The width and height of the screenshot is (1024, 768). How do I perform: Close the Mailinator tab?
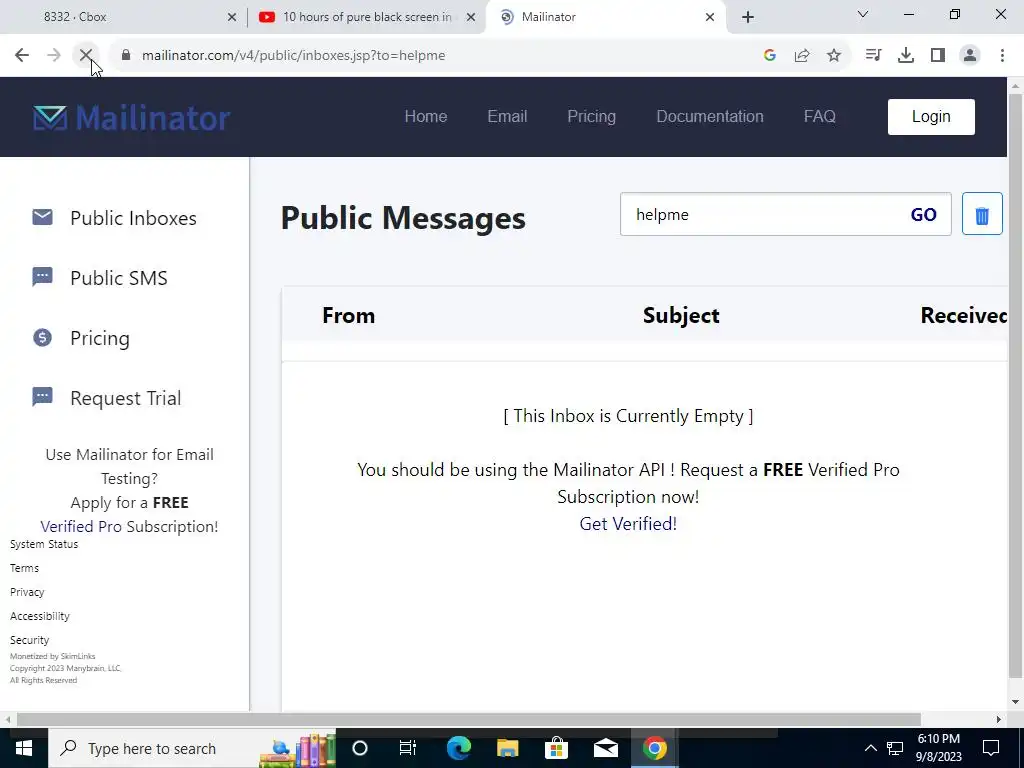click(x=710, y=17)
